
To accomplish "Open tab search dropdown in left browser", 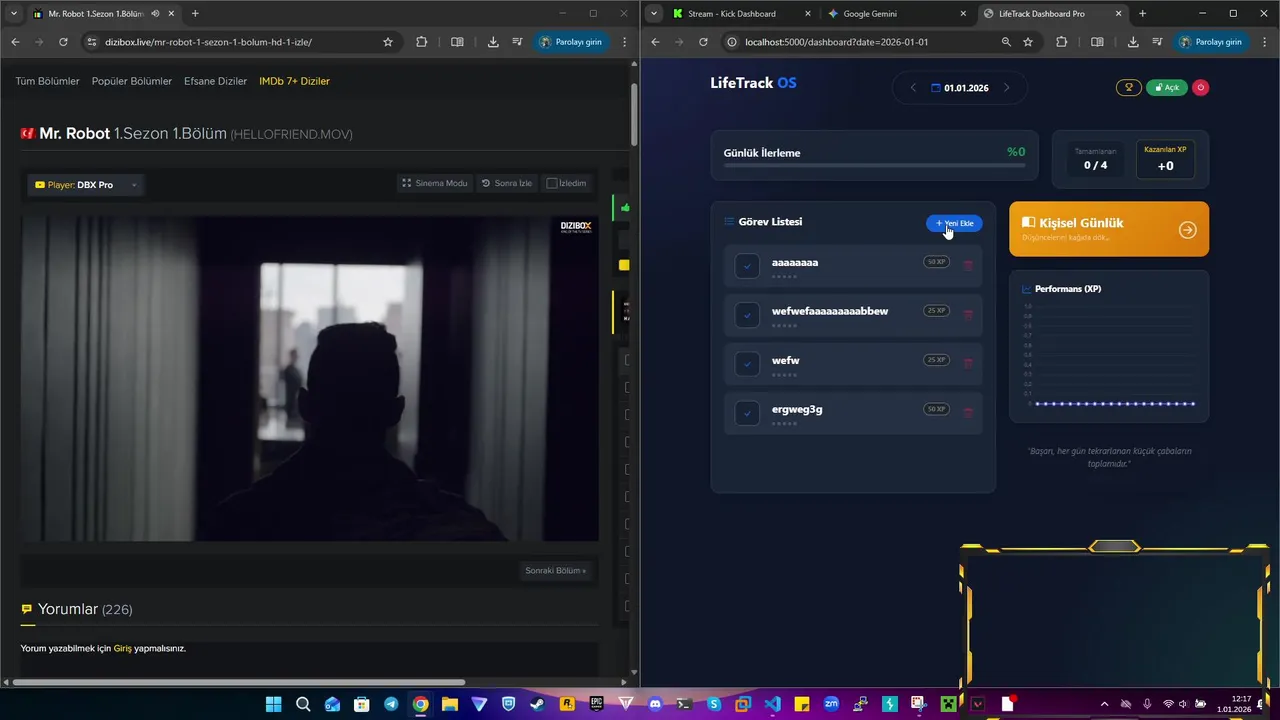I will [13, 14].
